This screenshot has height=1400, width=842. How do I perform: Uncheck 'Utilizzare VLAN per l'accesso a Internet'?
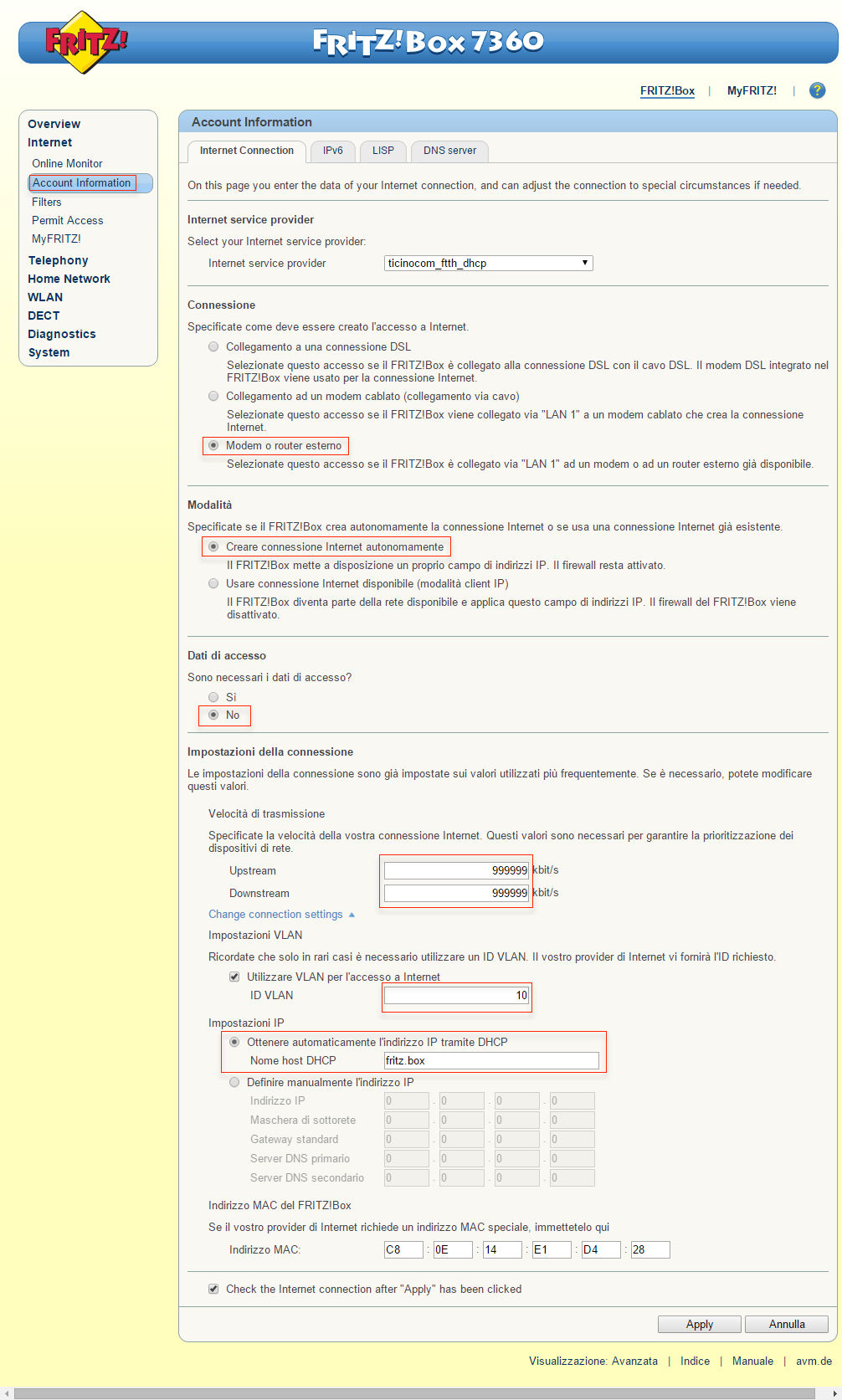coord(234,977)
